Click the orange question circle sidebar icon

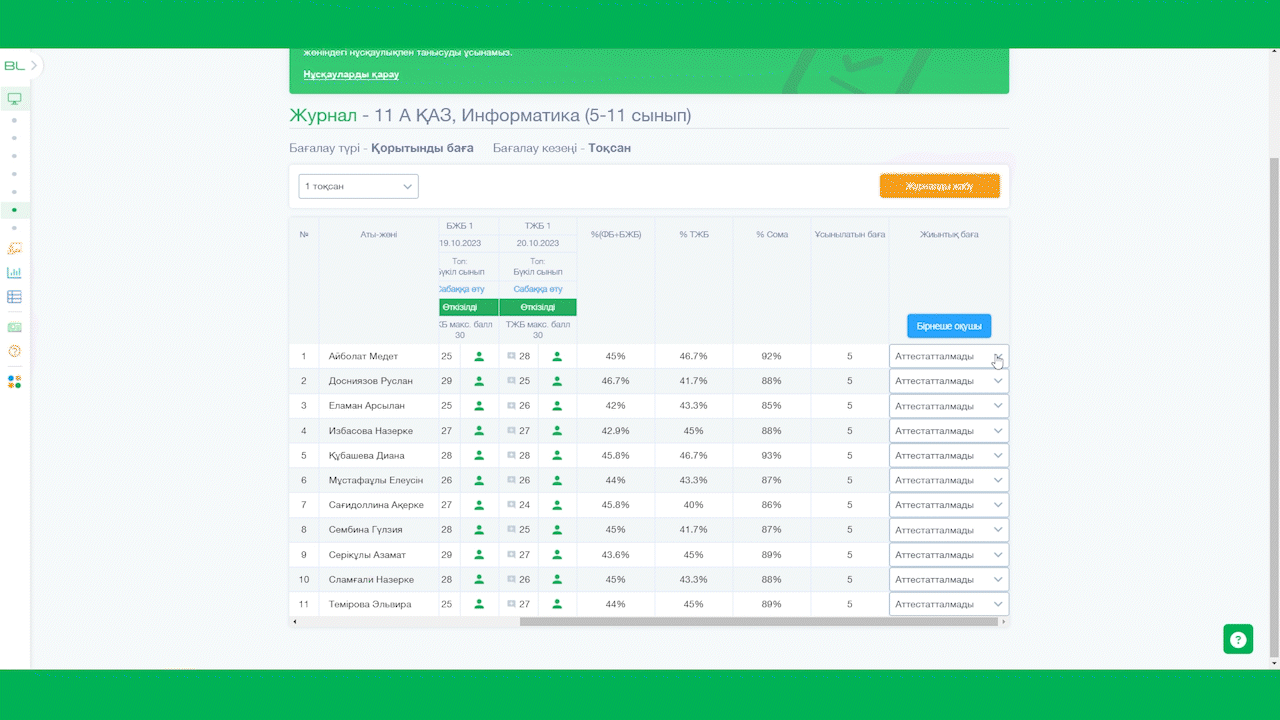14,351
